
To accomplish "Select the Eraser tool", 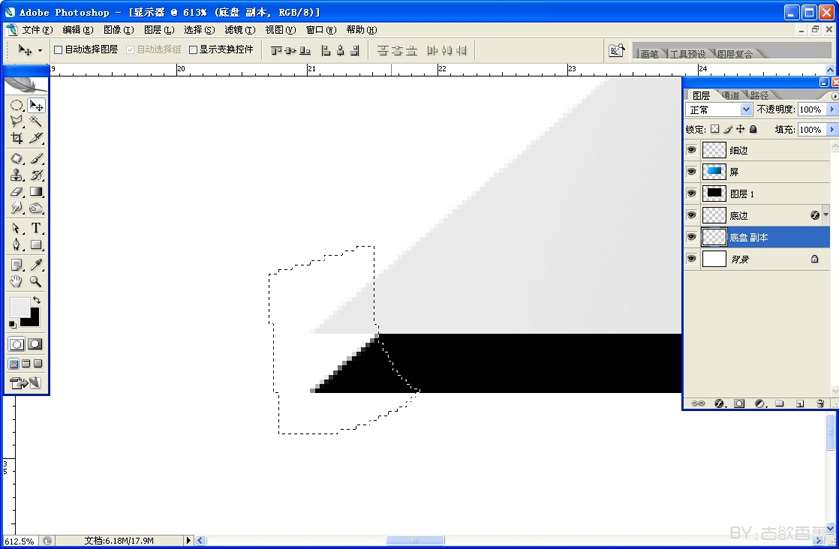I will [x=17, y=192].
